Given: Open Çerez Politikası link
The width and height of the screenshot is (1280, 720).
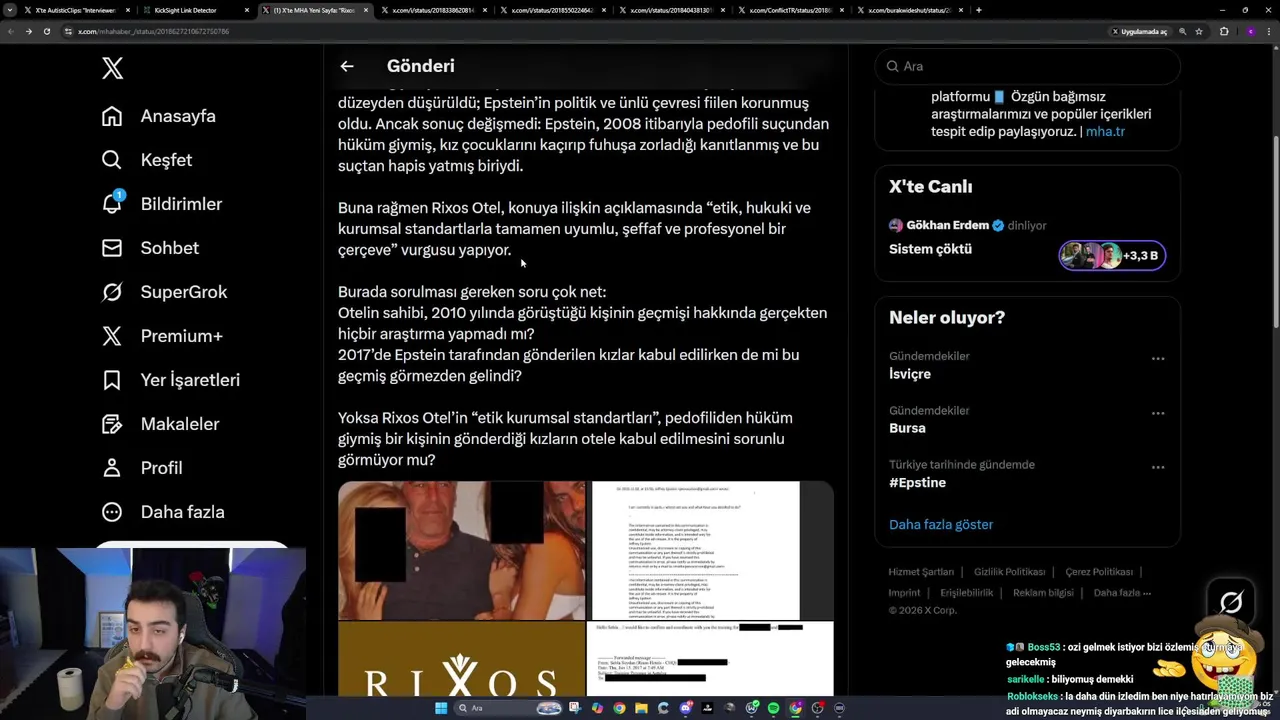Looking at the screenshot, I should pyautogui.click(x=1098, y=572).
